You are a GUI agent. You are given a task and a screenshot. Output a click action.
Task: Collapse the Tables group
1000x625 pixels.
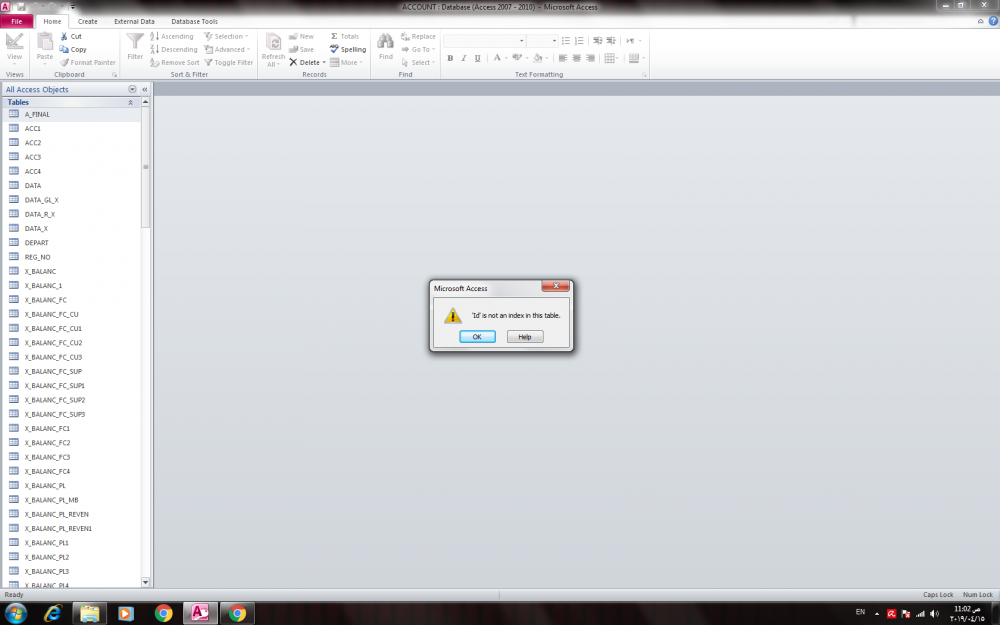(x=131, y=102)
